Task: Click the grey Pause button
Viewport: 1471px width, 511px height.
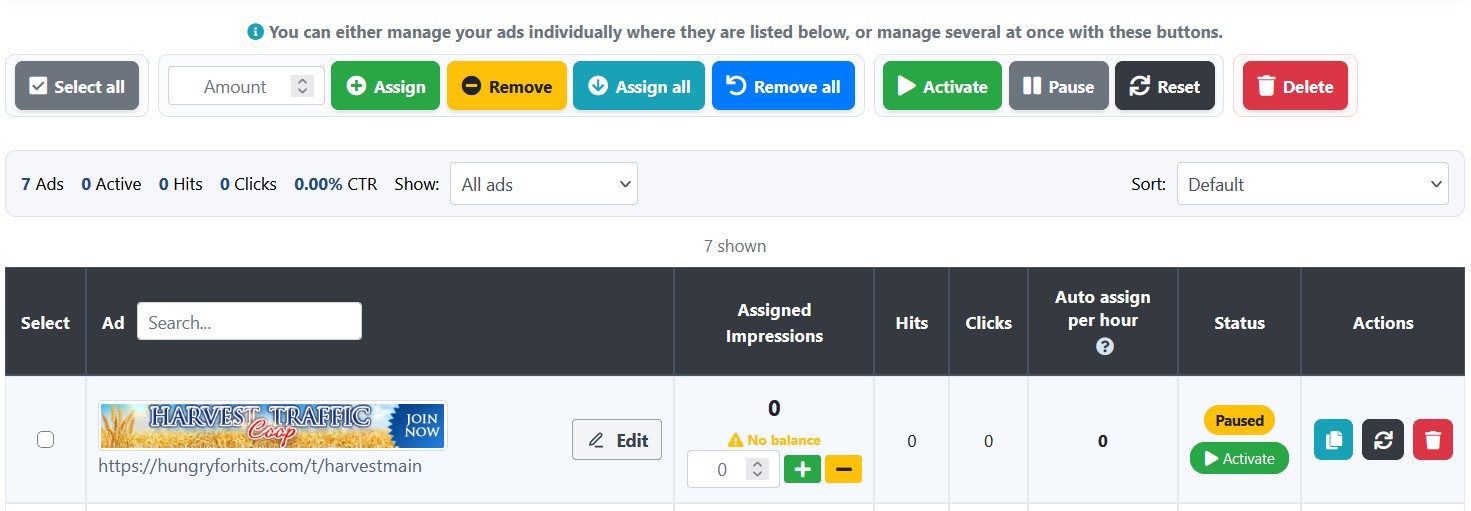Action: coord(1058,86)
